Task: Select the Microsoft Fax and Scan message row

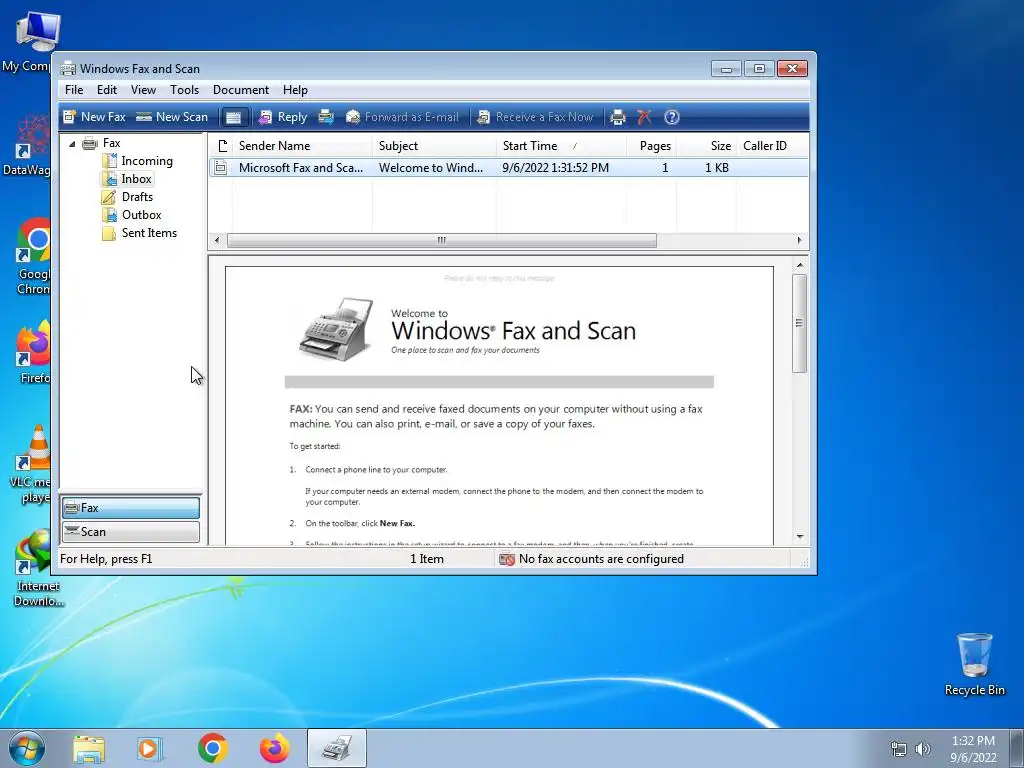Action: click(x=509, y=168)
